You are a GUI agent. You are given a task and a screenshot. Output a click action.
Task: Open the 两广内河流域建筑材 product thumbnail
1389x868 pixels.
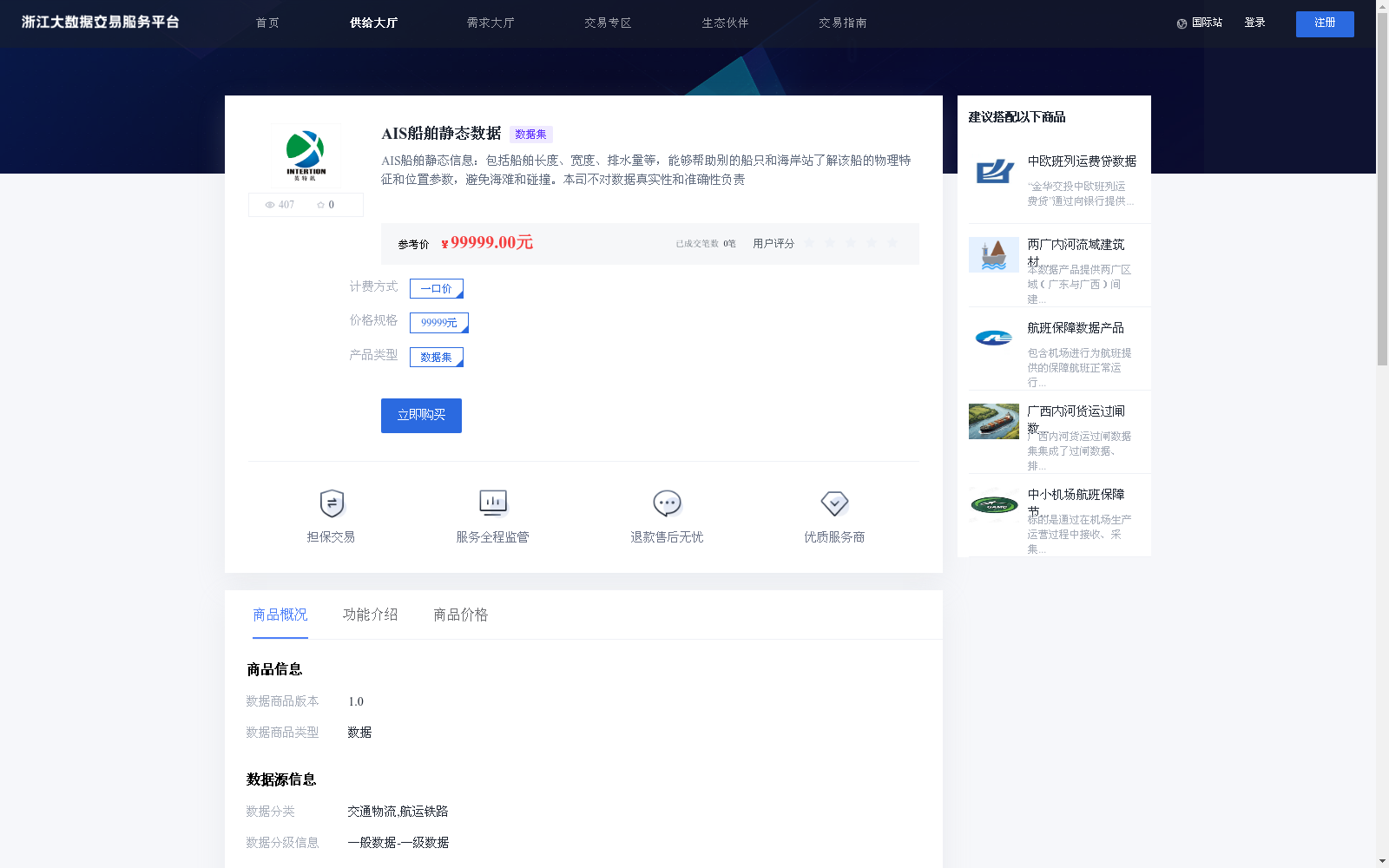point(994,255)
